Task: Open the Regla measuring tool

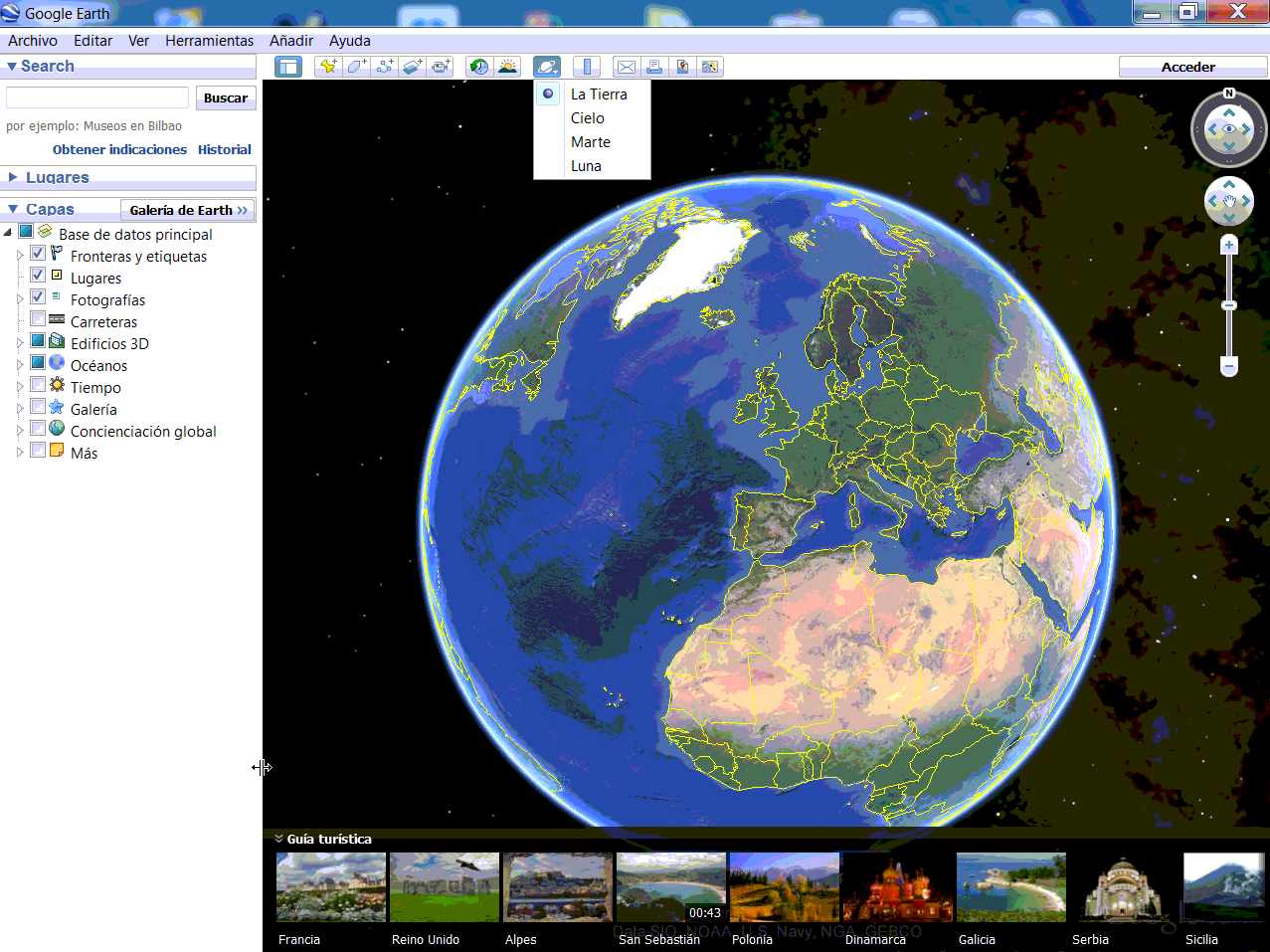Action: click(x=587, y=66)
